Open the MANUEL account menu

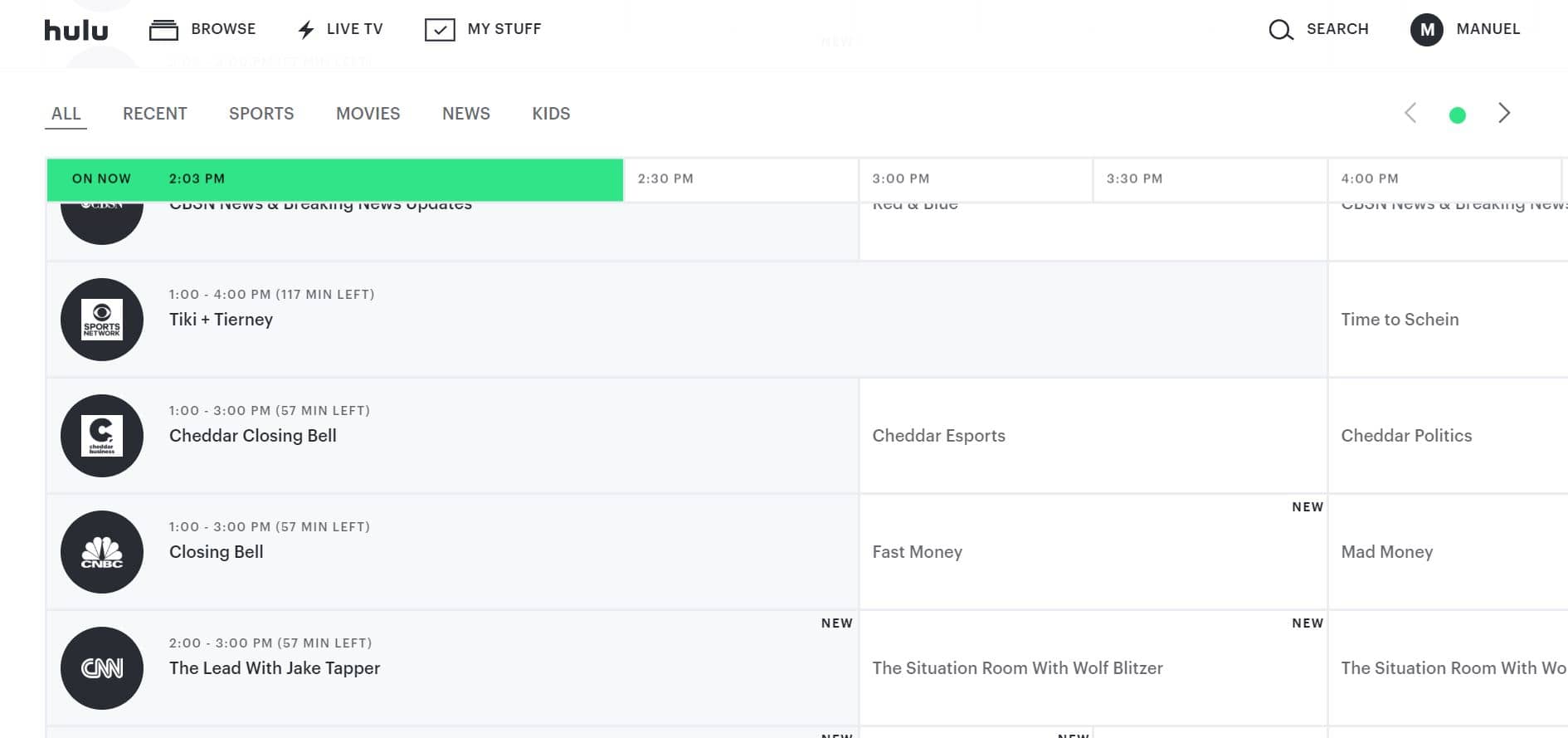pos(1488,29)
